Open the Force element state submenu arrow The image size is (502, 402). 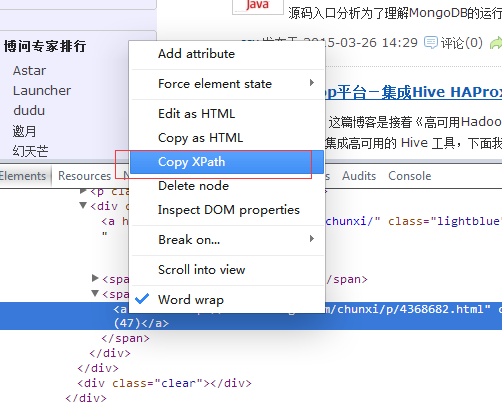click(x=312, y=83)
